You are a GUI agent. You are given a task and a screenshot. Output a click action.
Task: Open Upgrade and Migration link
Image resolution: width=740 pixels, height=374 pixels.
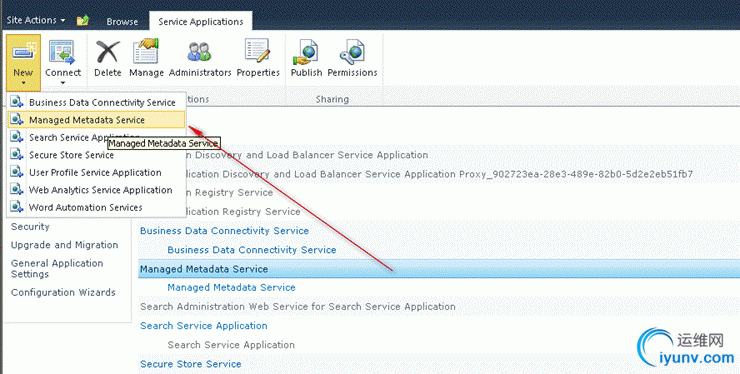coord(65,245)
